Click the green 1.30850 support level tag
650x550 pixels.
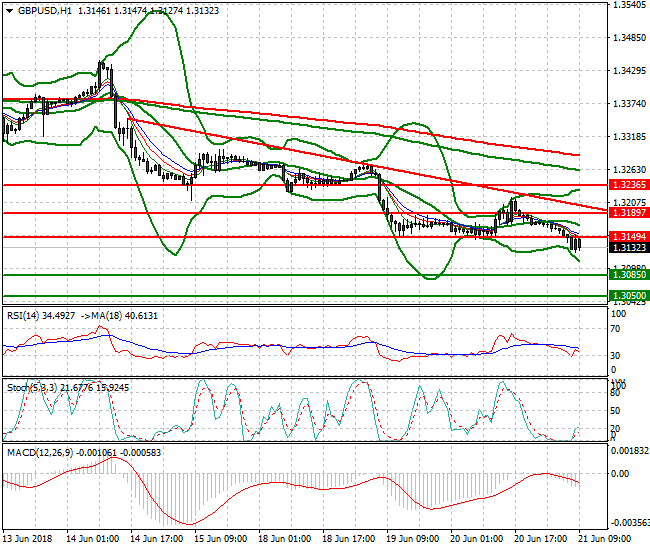(x=629, y=274)
